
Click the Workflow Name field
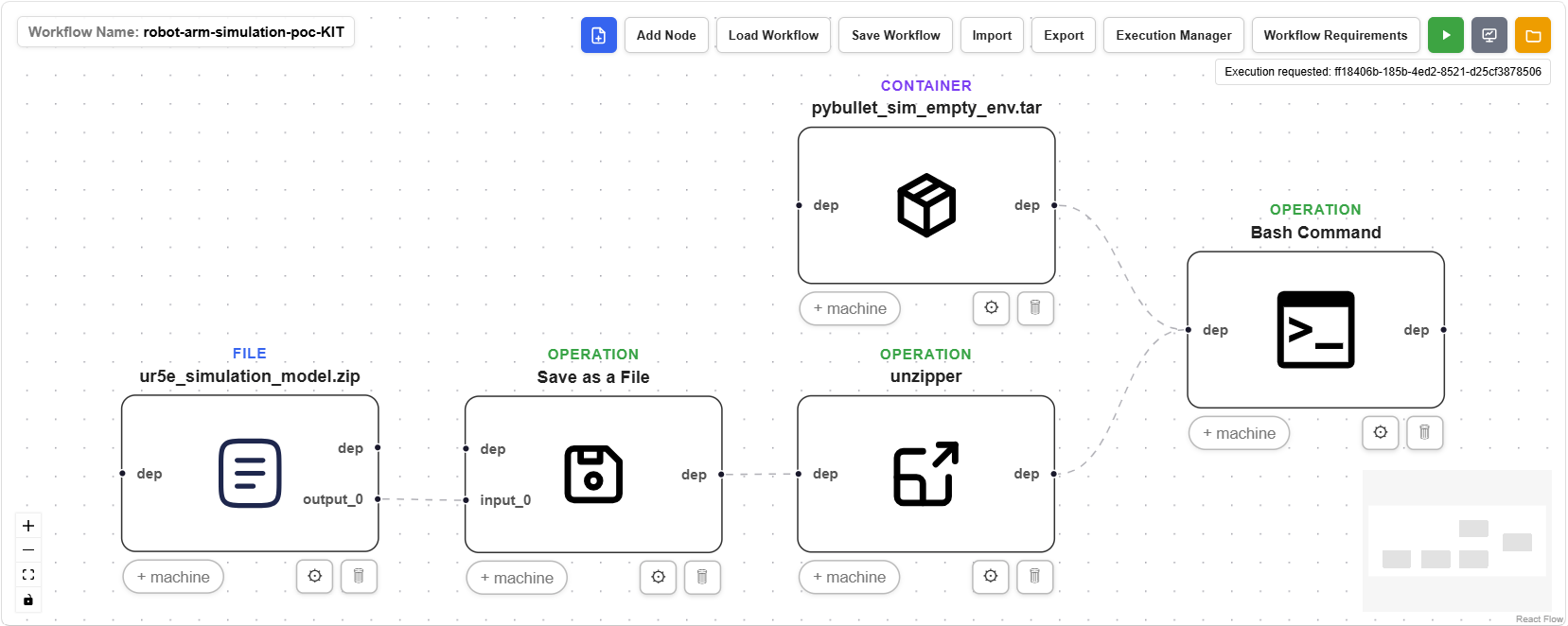(186, 32)
